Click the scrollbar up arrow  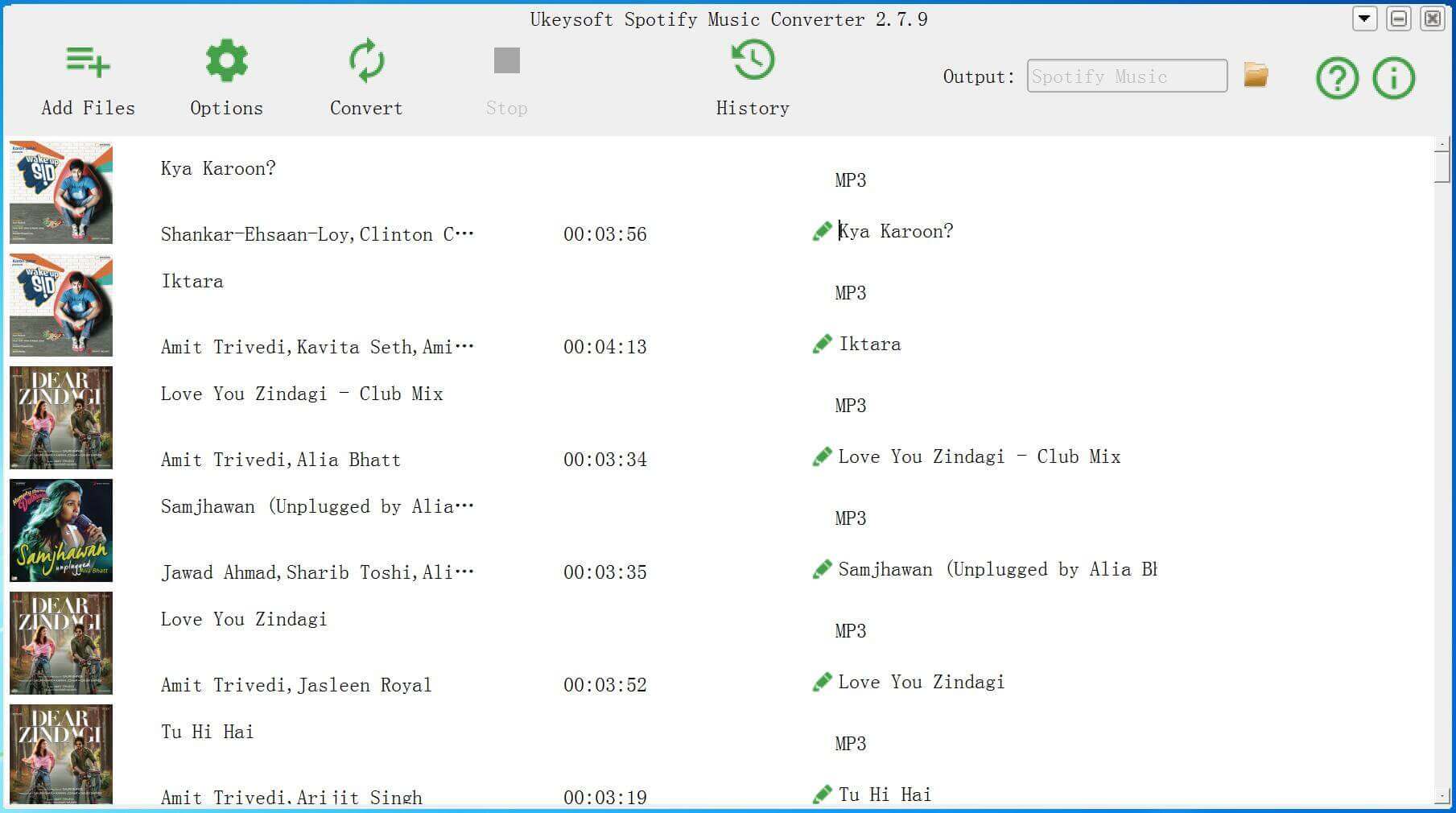pos(1442,144)
